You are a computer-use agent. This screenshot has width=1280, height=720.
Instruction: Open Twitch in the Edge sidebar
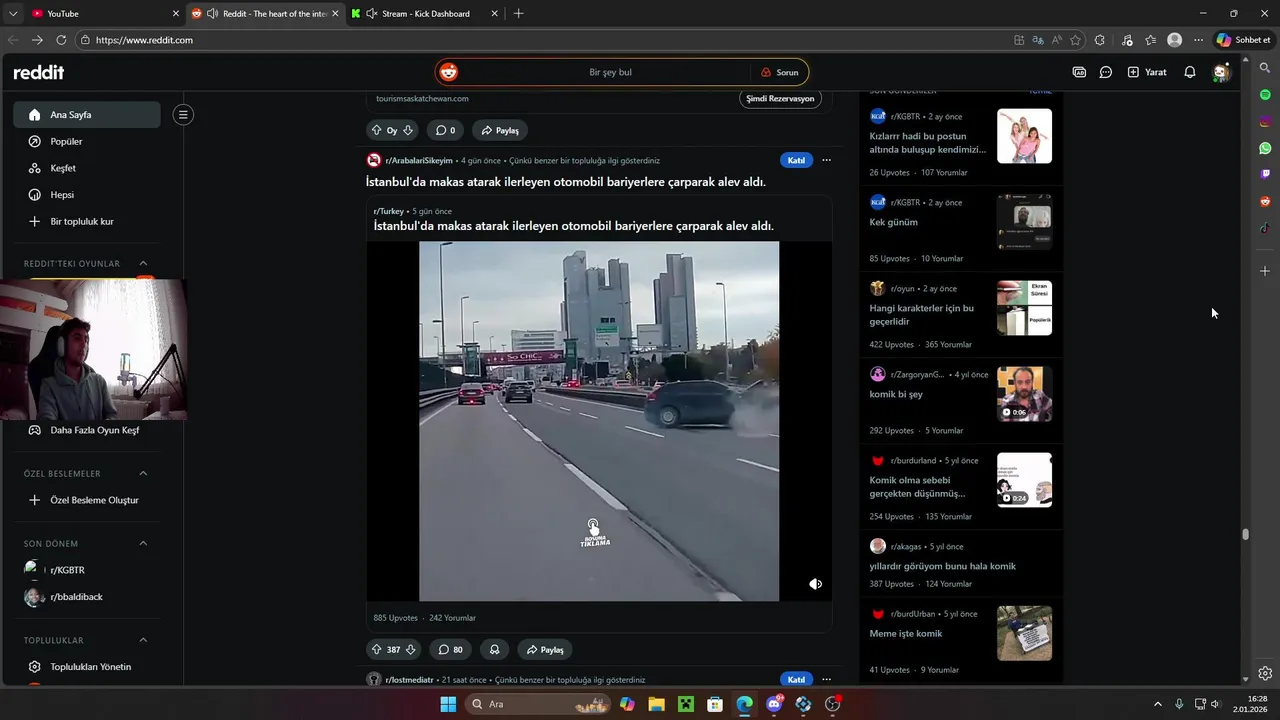tap(1265, 174)
